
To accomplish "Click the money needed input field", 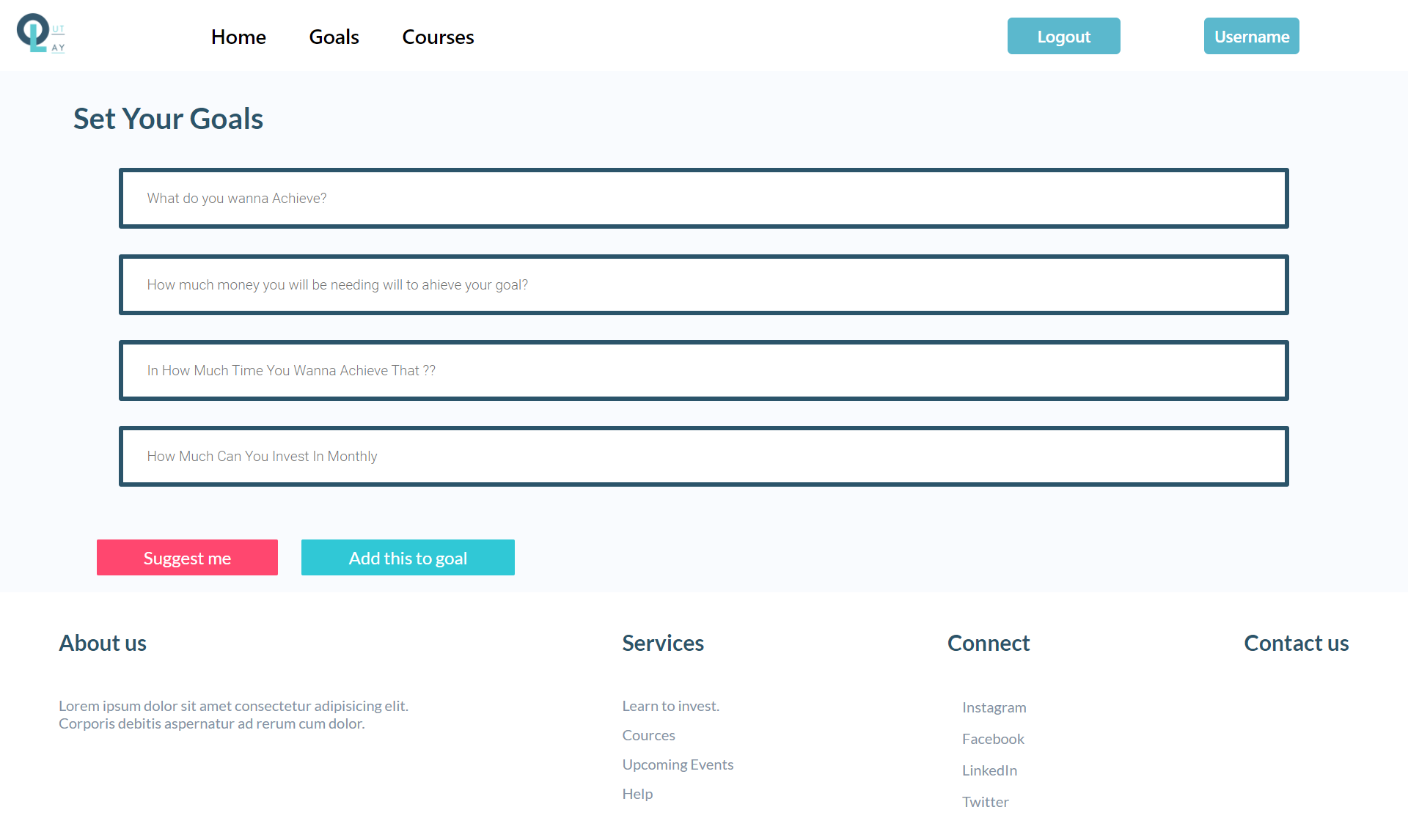I will tap(703, 285).
